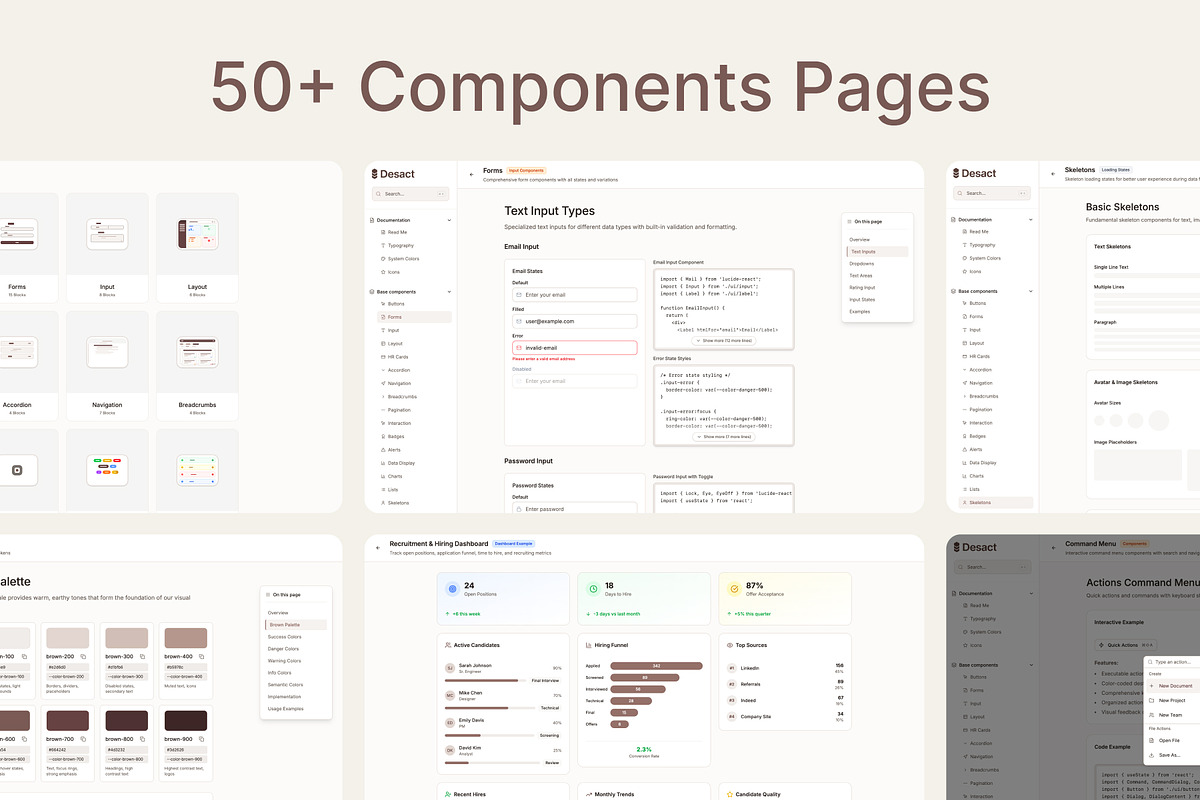Click the Input Components badge next to Forms

tap(526, 169)
